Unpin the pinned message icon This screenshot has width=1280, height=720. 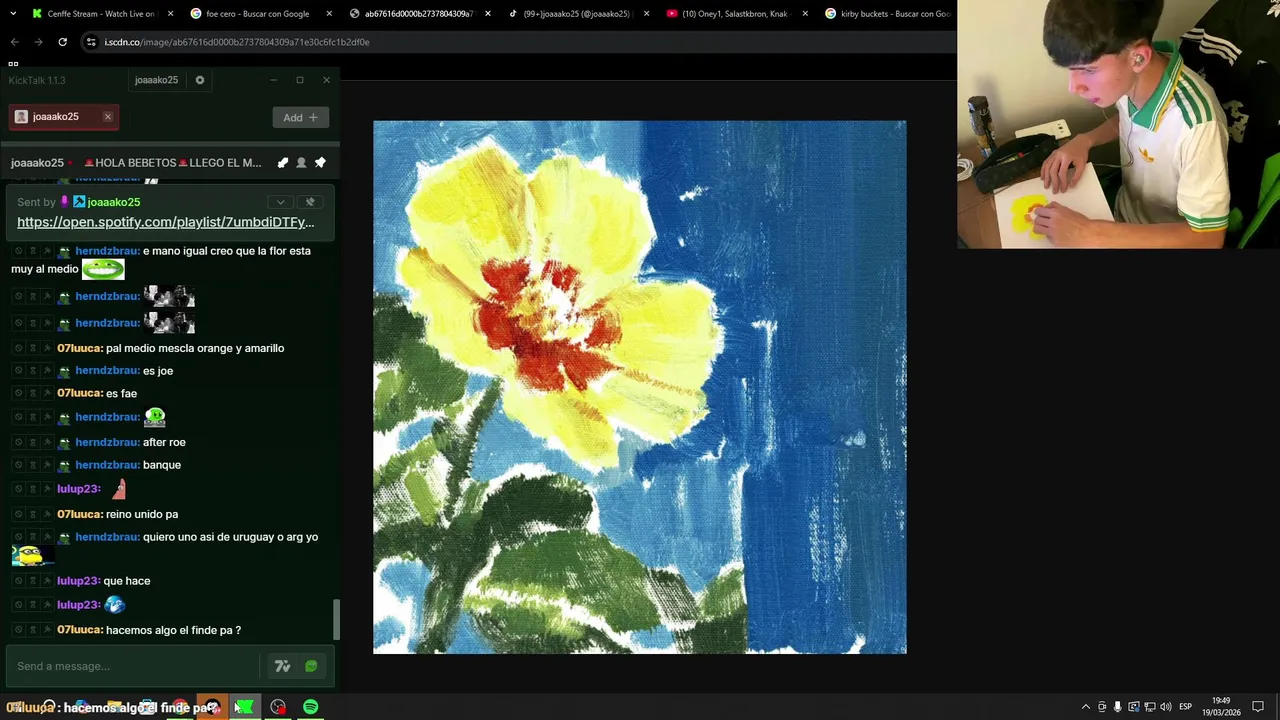(x=310, y=202)
